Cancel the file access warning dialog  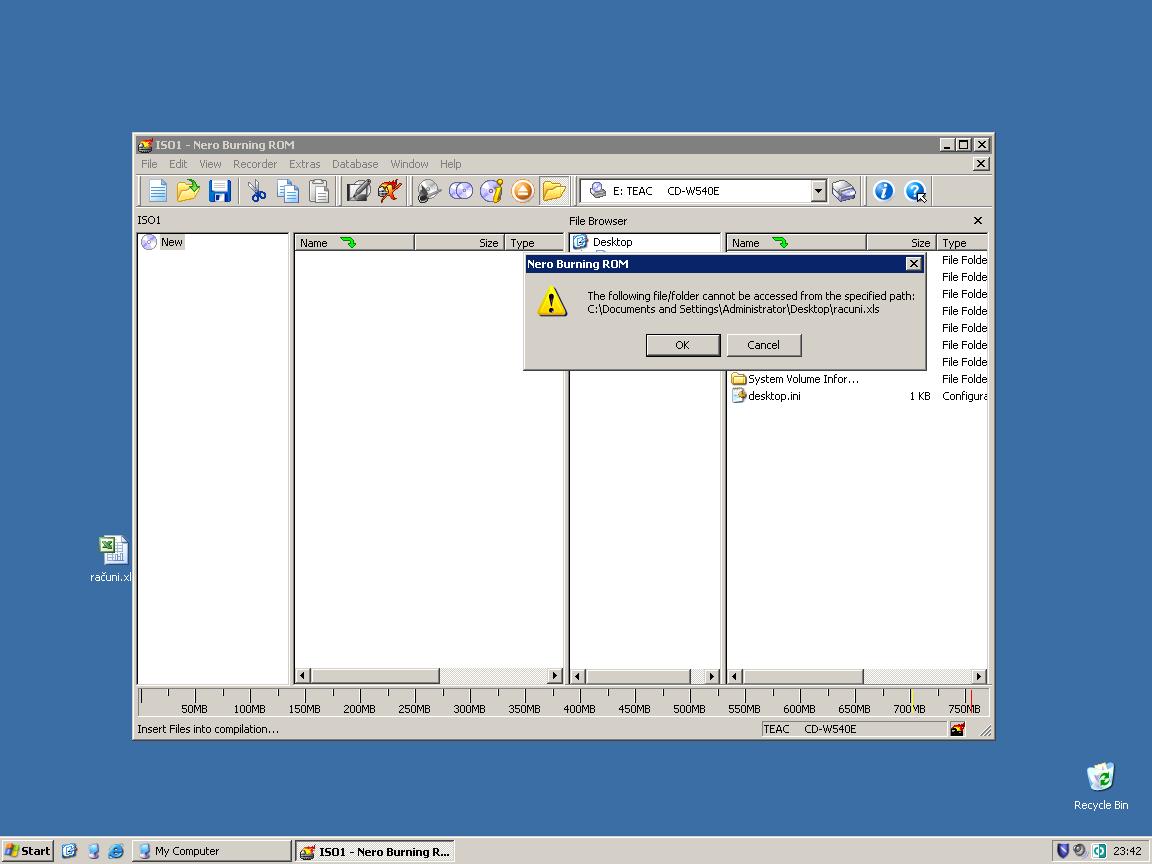(763, 344)
